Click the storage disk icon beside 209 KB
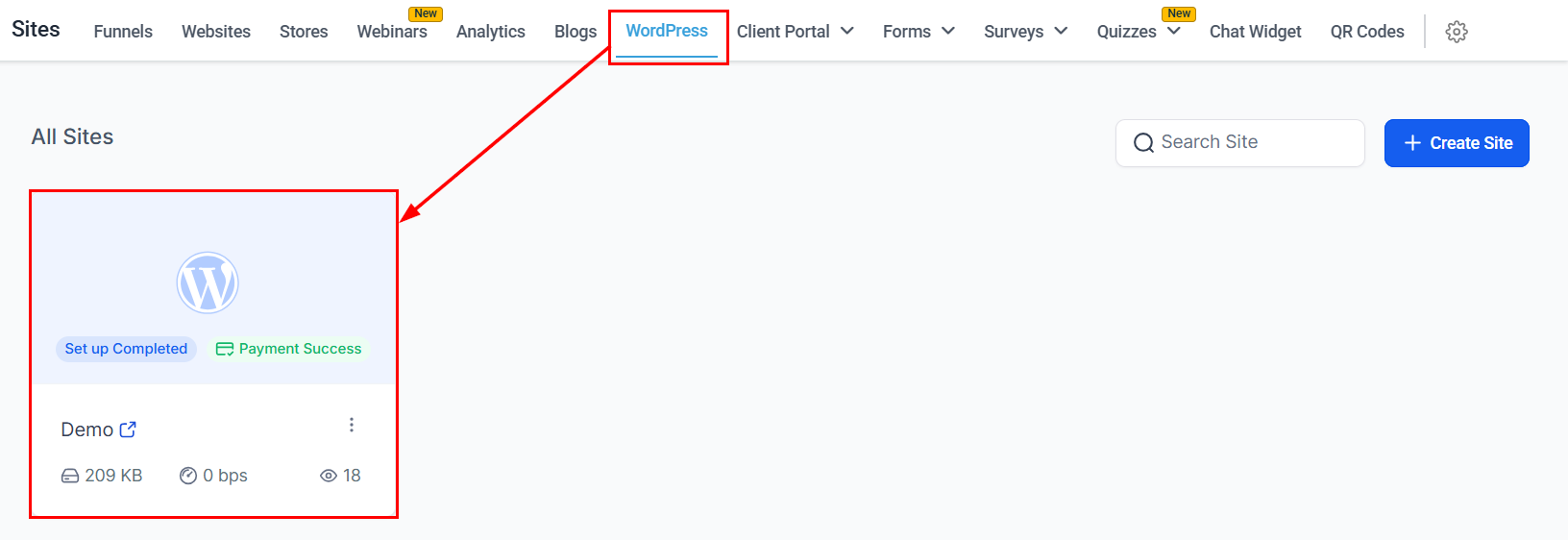 pyautogui.click(x=70, y=476)
